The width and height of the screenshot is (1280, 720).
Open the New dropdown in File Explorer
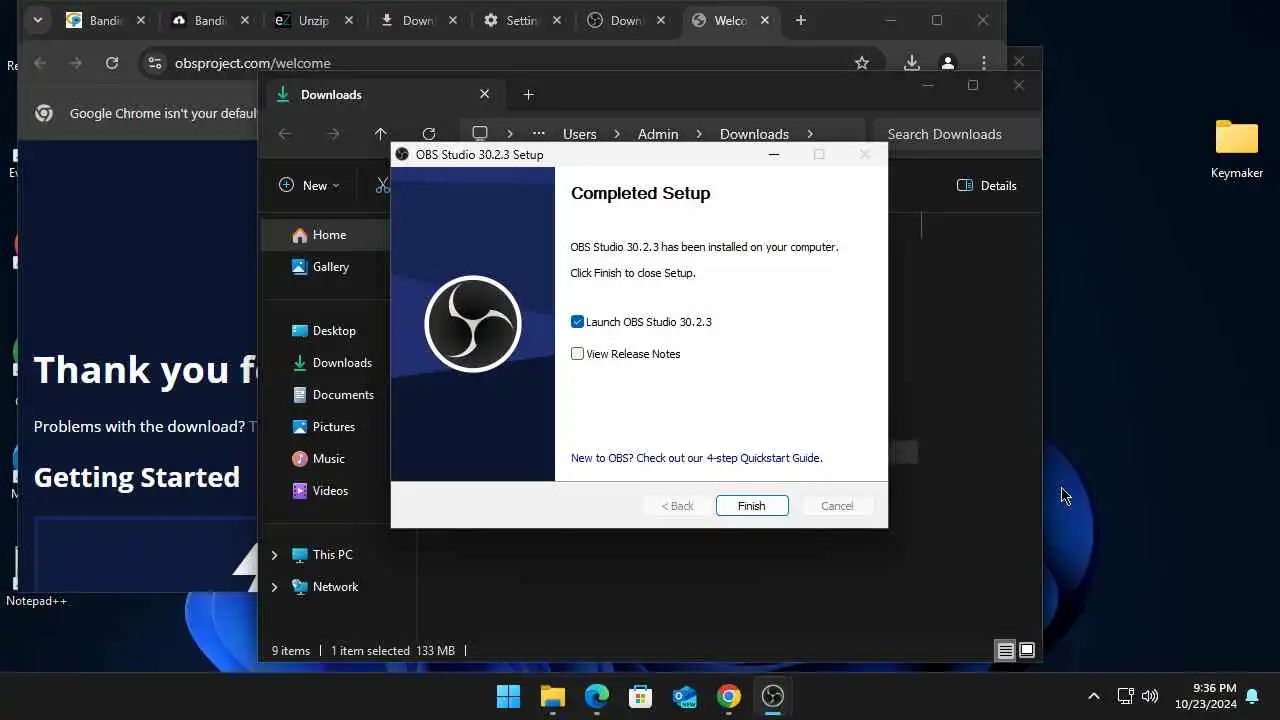(308, 185)
